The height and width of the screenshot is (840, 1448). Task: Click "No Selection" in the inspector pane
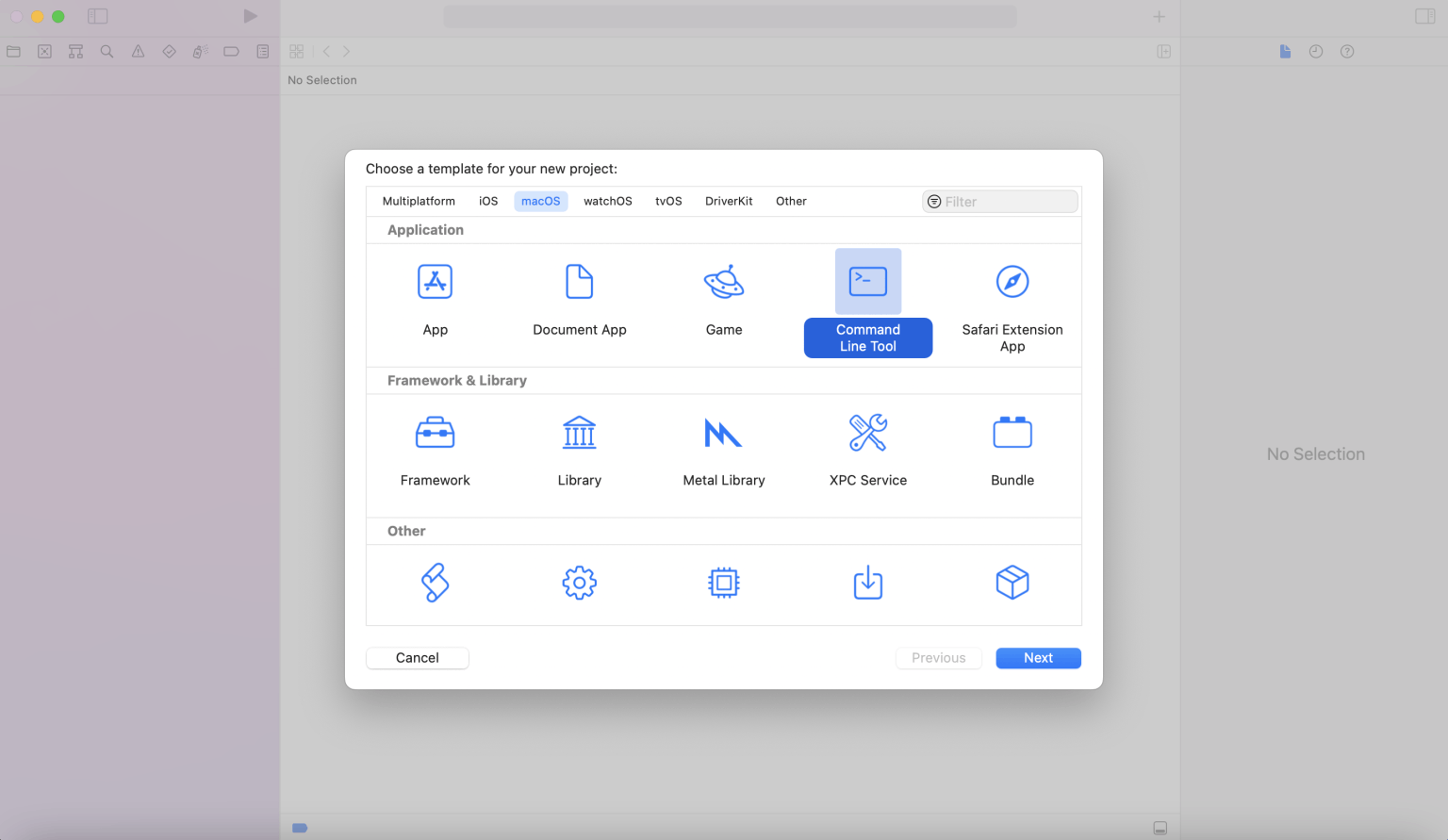(x=1316, y=454)
